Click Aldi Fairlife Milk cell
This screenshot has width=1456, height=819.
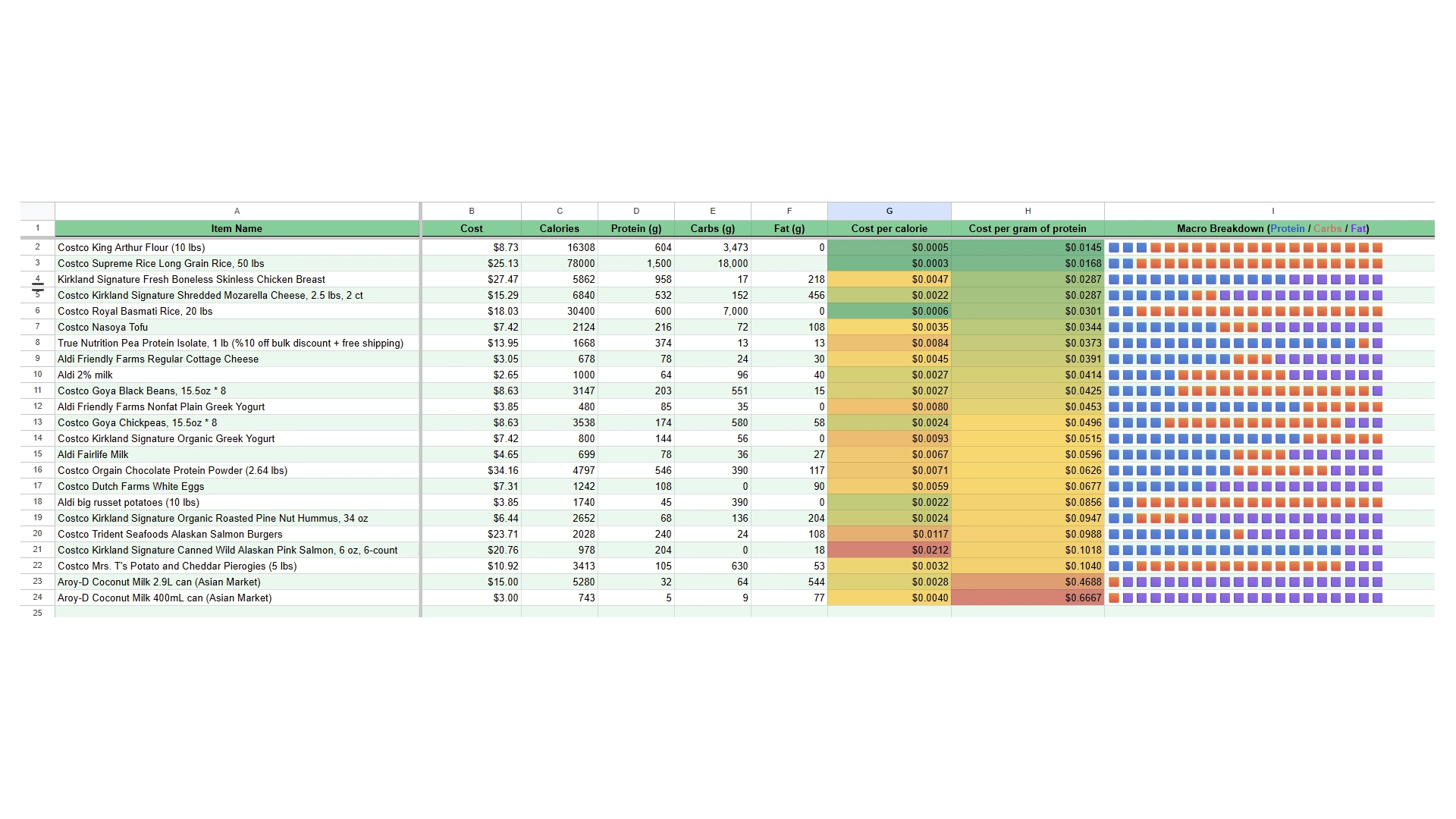pyautogui.click(x=237, y=454)
